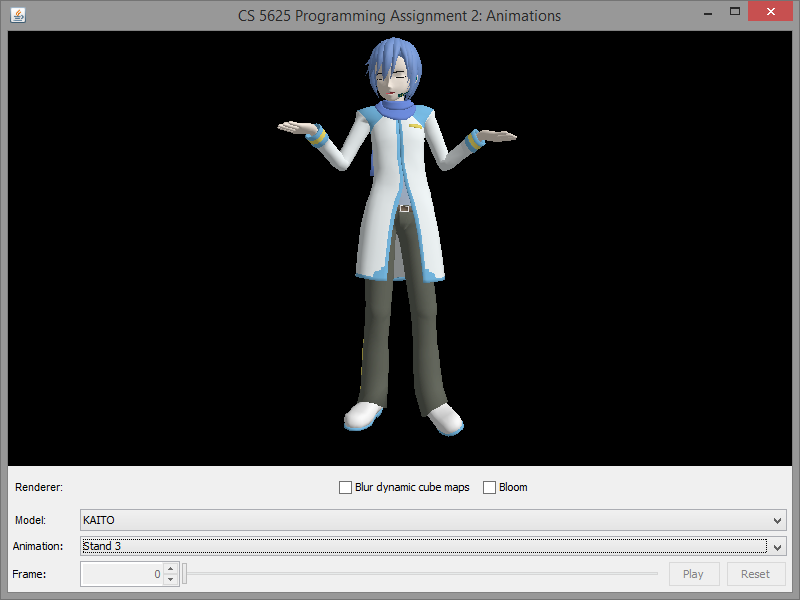
Task: Click the Reset button
Action: [x=755, y=574]
